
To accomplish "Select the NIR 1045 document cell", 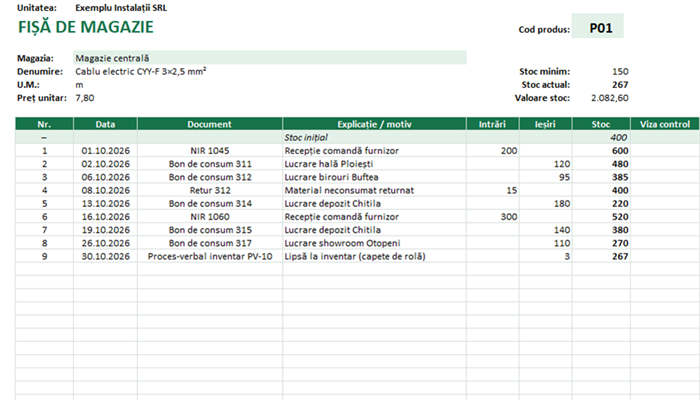I will point(210,151).
